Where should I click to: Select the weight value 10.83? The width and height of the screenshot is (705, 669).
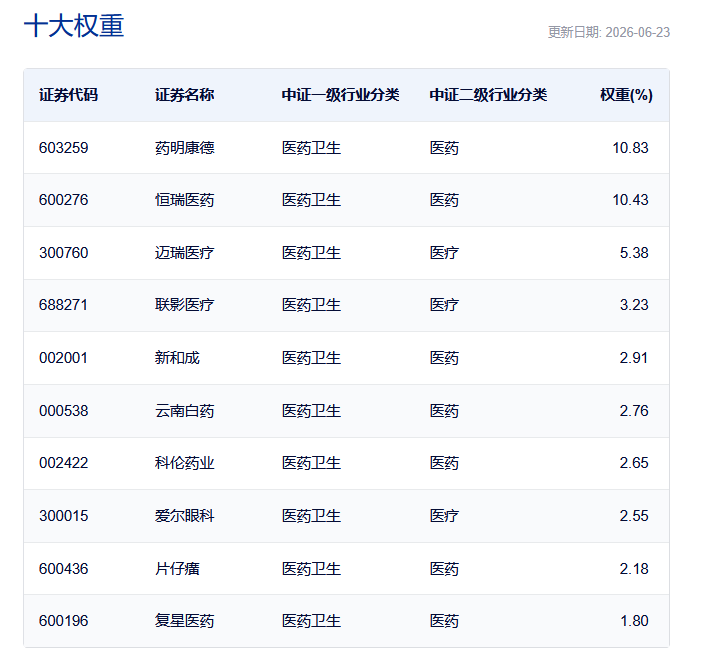pos(630,148)
